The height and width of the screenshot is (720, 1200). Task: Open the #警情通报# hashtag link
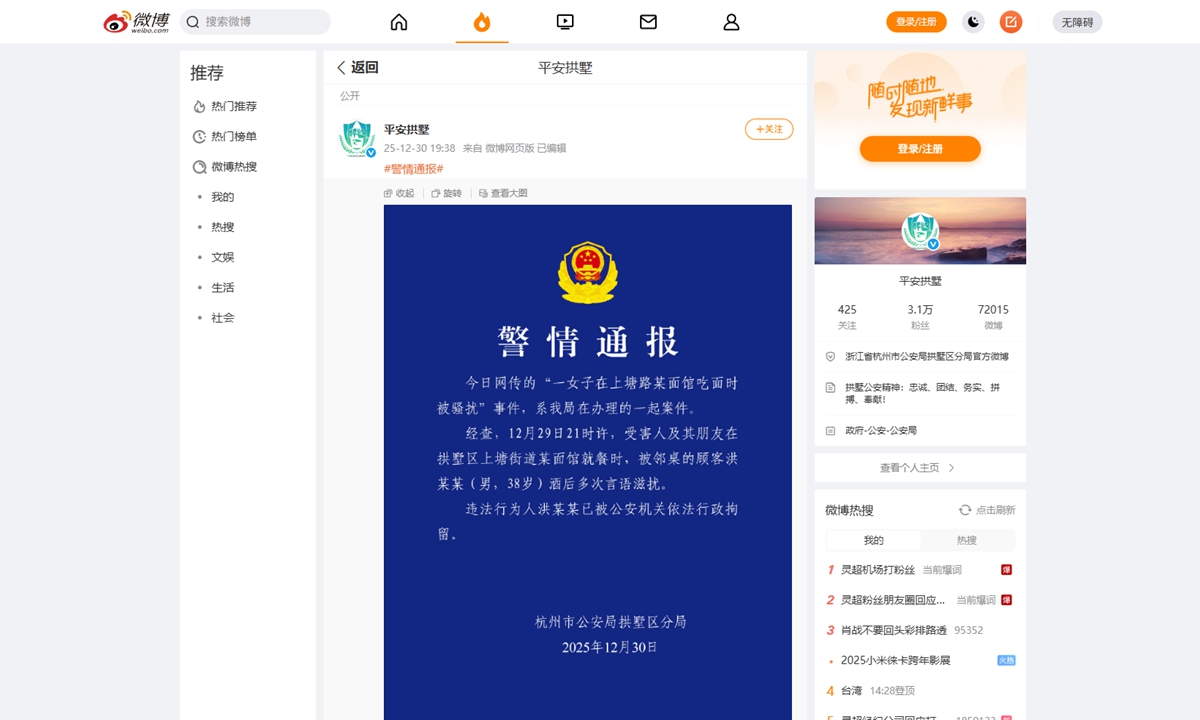(x=414, y=169)
